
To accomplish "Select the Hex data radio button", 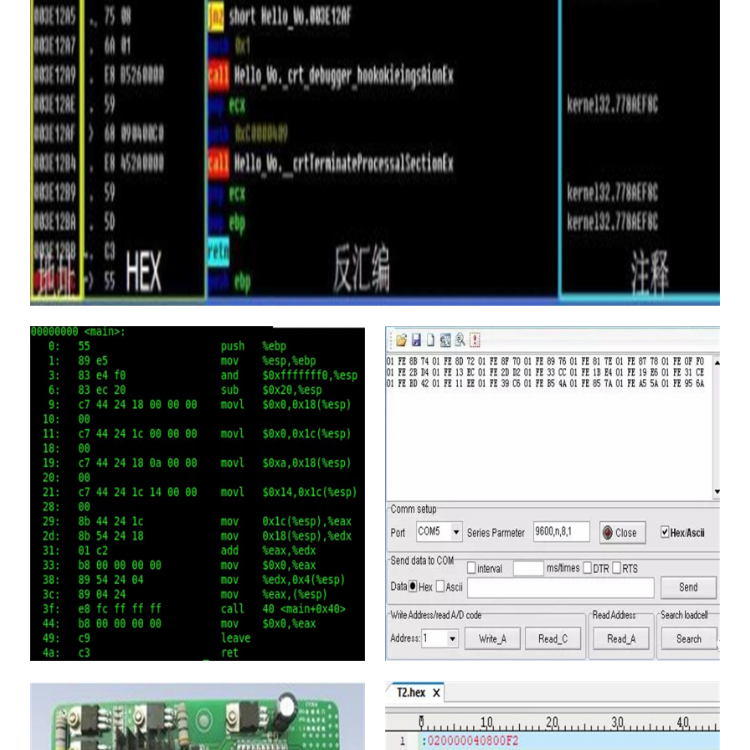I will 412,587.
